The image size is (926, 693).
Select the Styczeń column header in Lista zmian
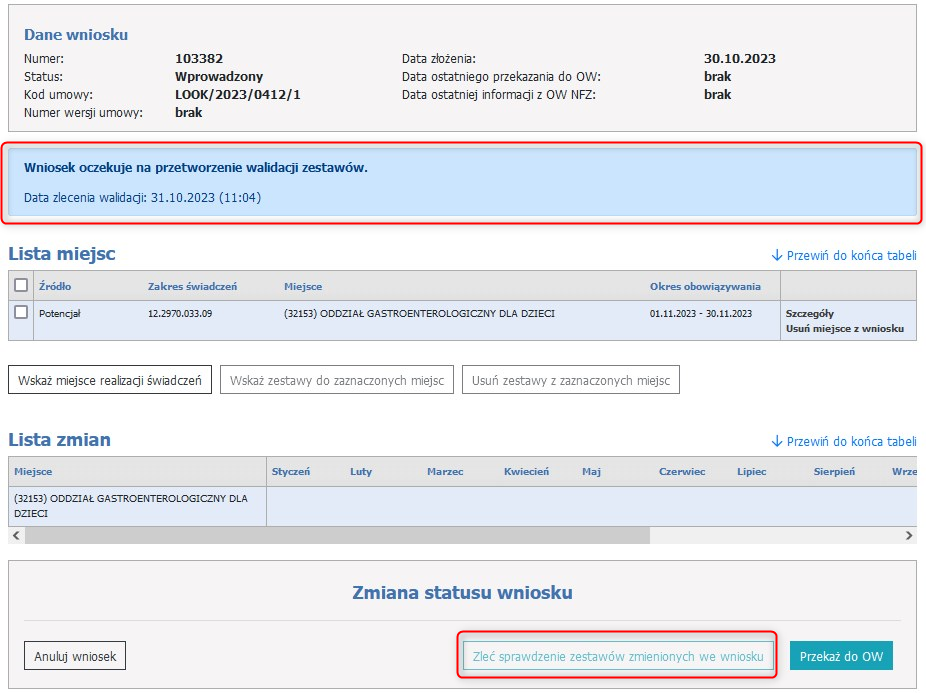pos(291,472)
